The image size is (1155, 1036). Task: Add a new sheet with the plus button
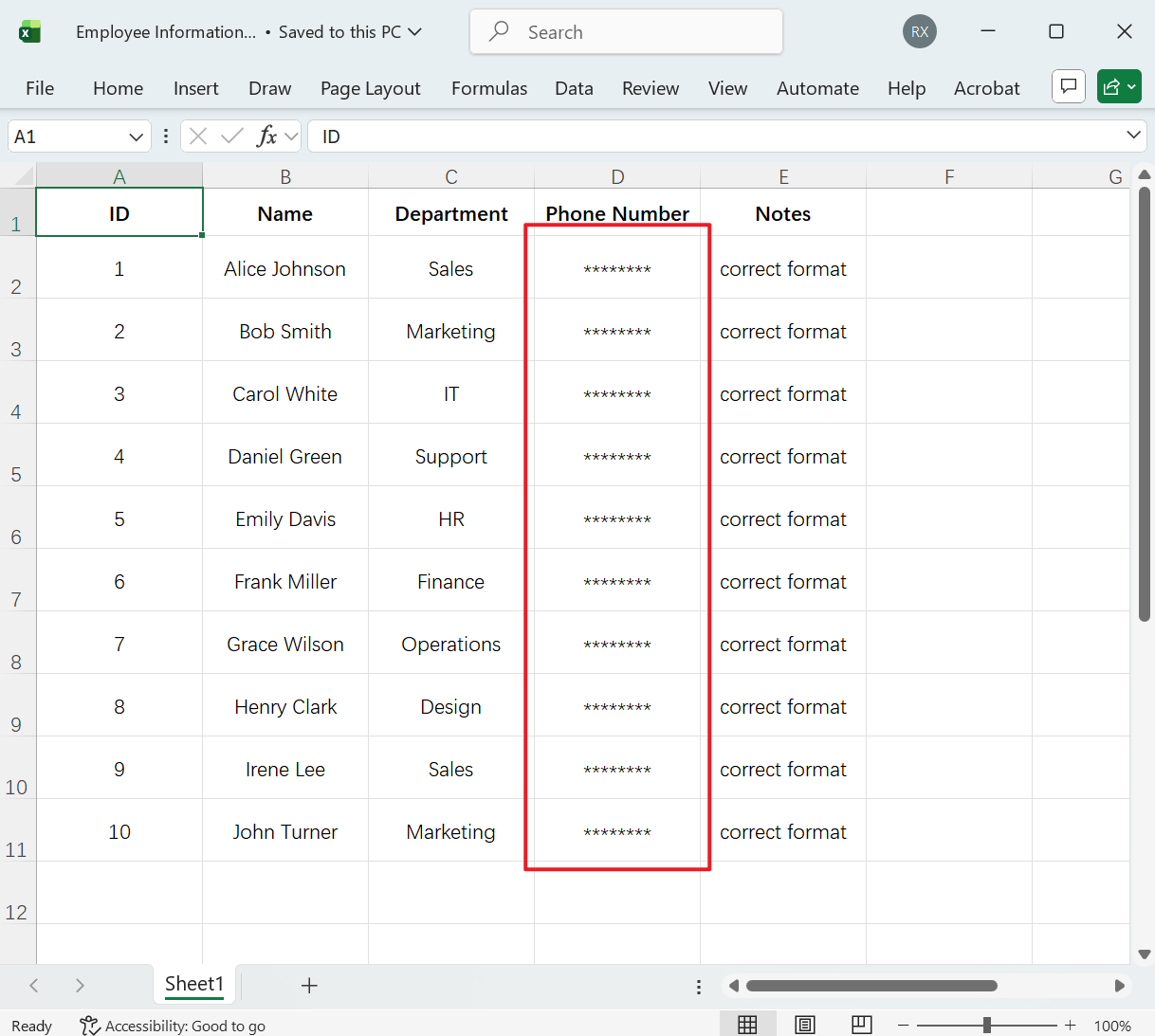pos(309,986)
